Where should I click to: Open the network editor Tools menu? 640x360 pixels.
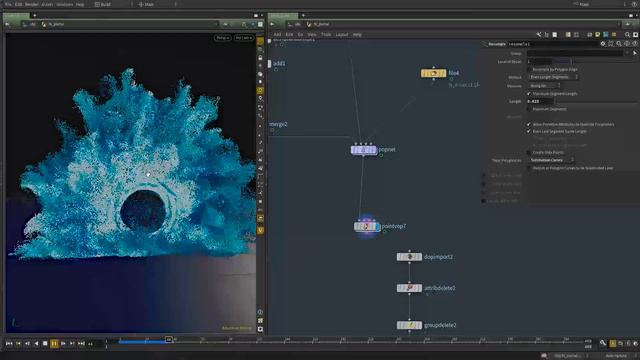326,35
